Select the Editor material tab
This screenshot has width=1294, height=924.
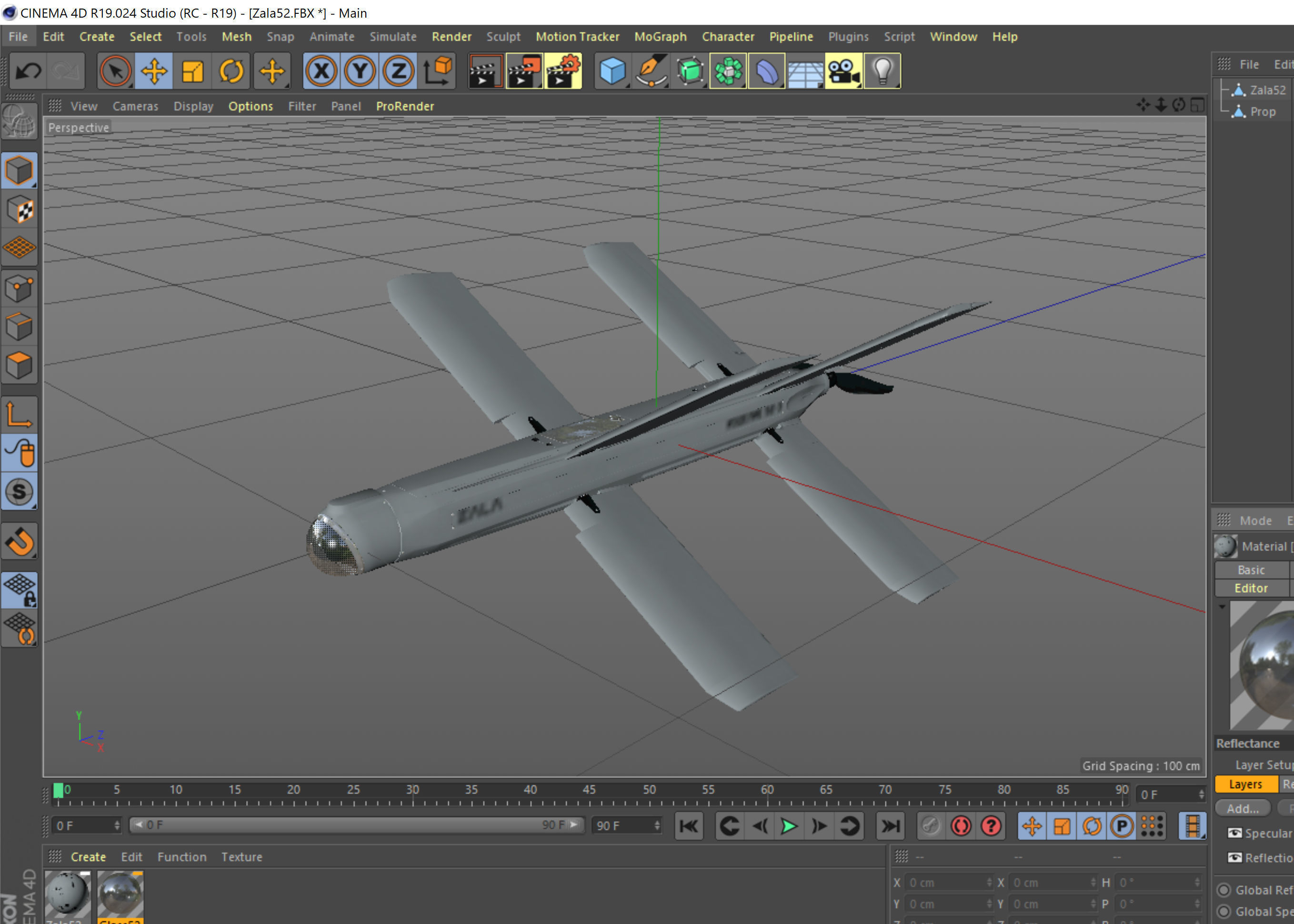pos(1251,588)
